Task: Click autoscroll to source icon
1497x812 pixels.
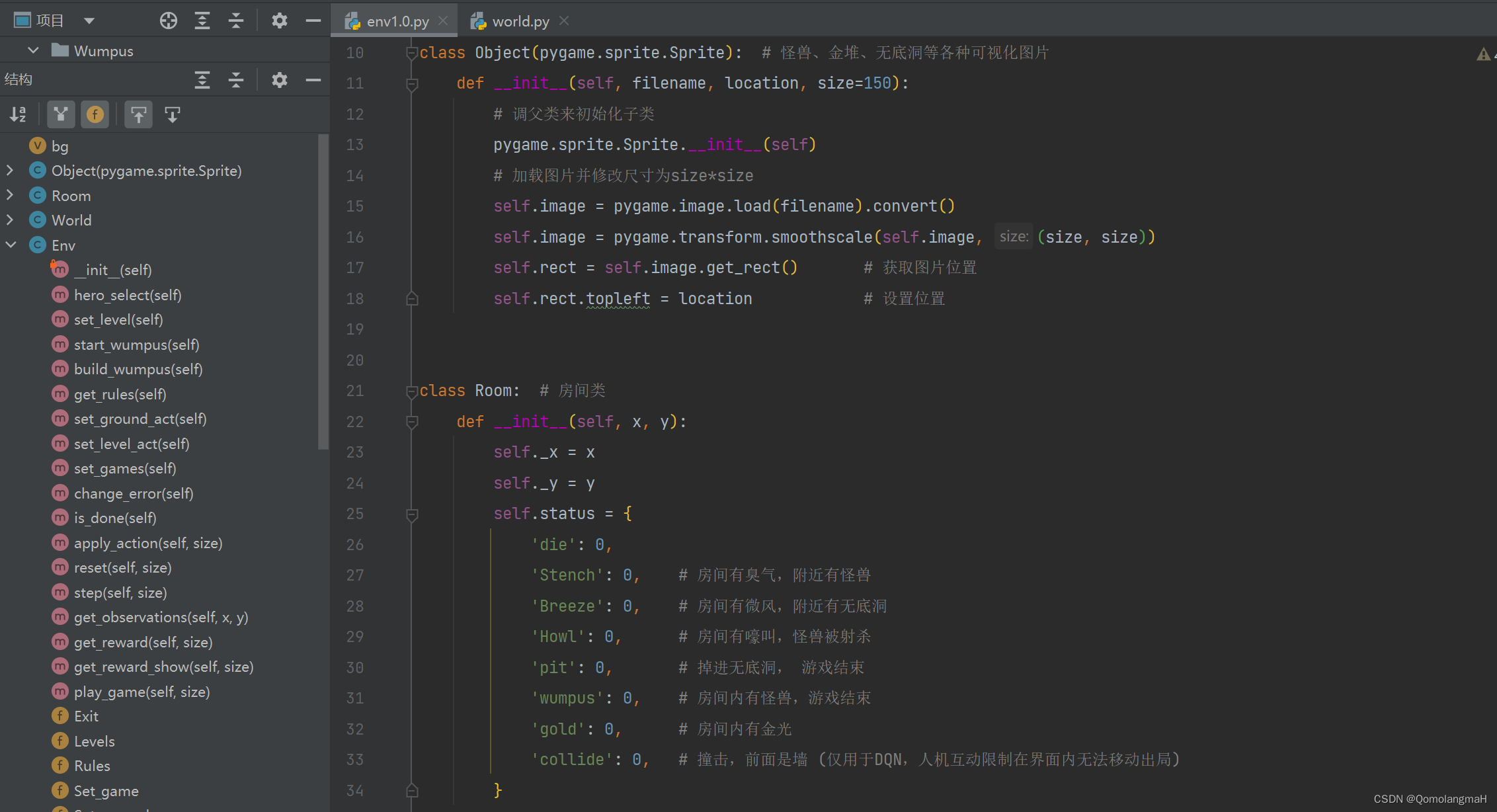Action: pos(138,114)
